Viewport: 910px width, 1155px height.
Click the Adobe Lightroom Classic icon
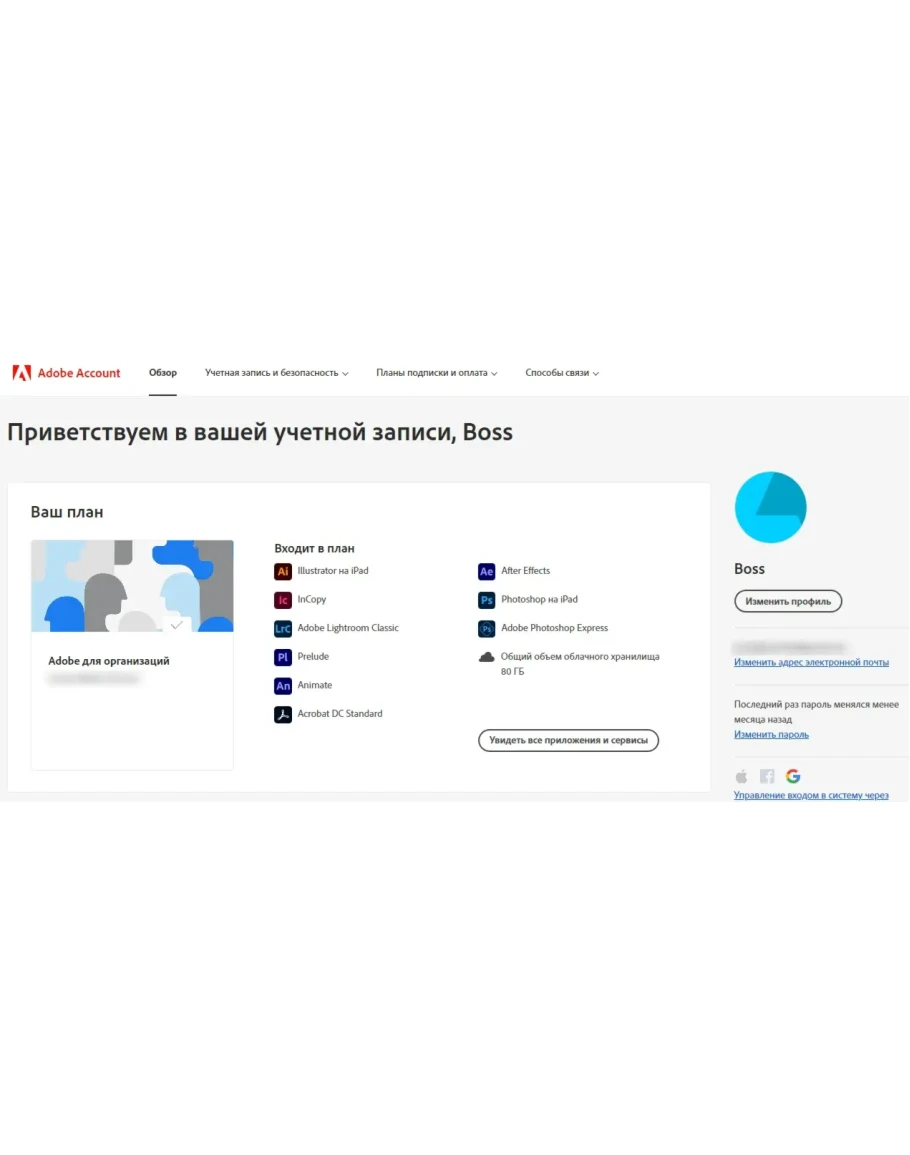point(283,629)
